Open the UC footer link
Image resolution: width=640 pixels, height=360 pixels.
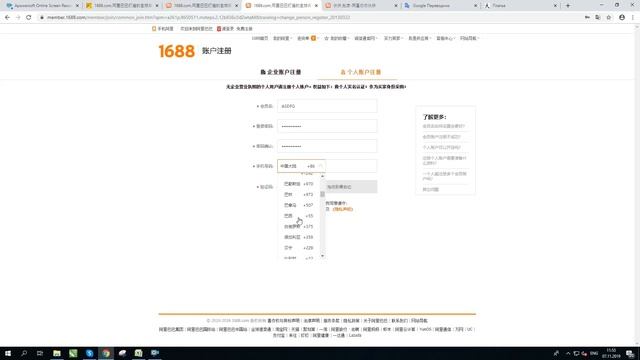(x=470, y=329)
